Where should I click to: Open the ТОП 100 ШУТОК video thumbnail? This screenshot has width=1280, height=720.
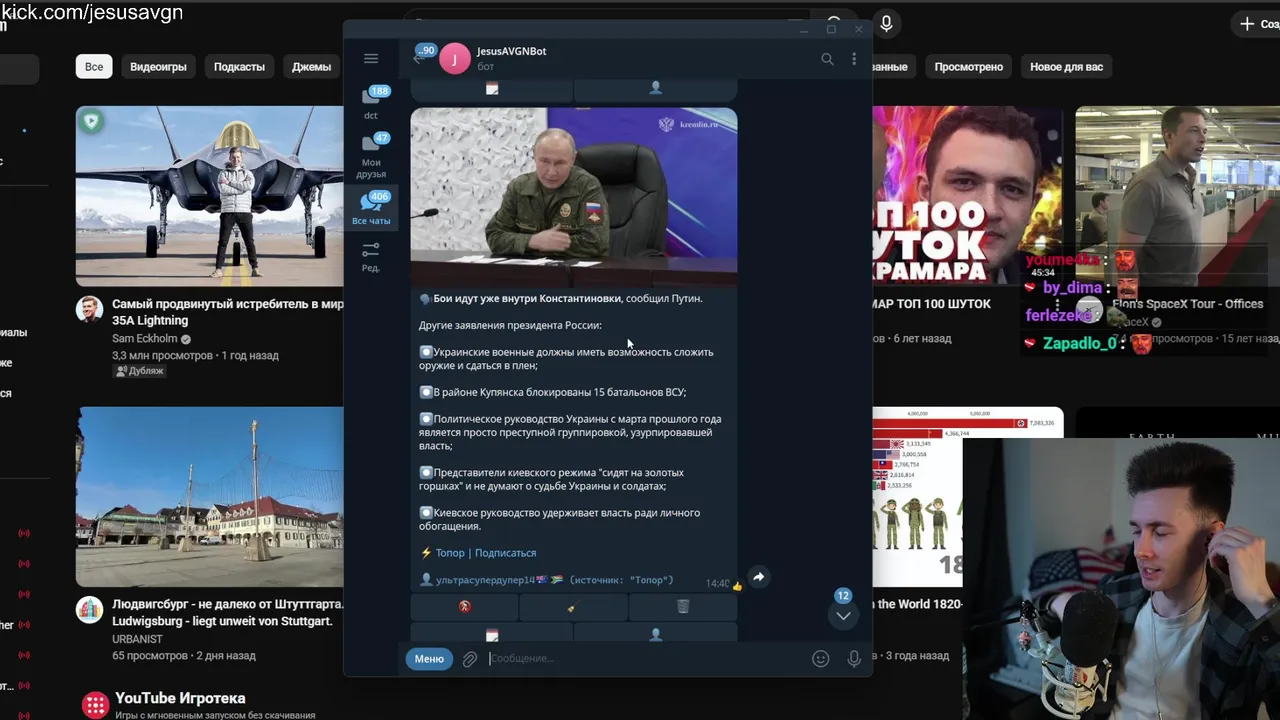pos(967,196)
